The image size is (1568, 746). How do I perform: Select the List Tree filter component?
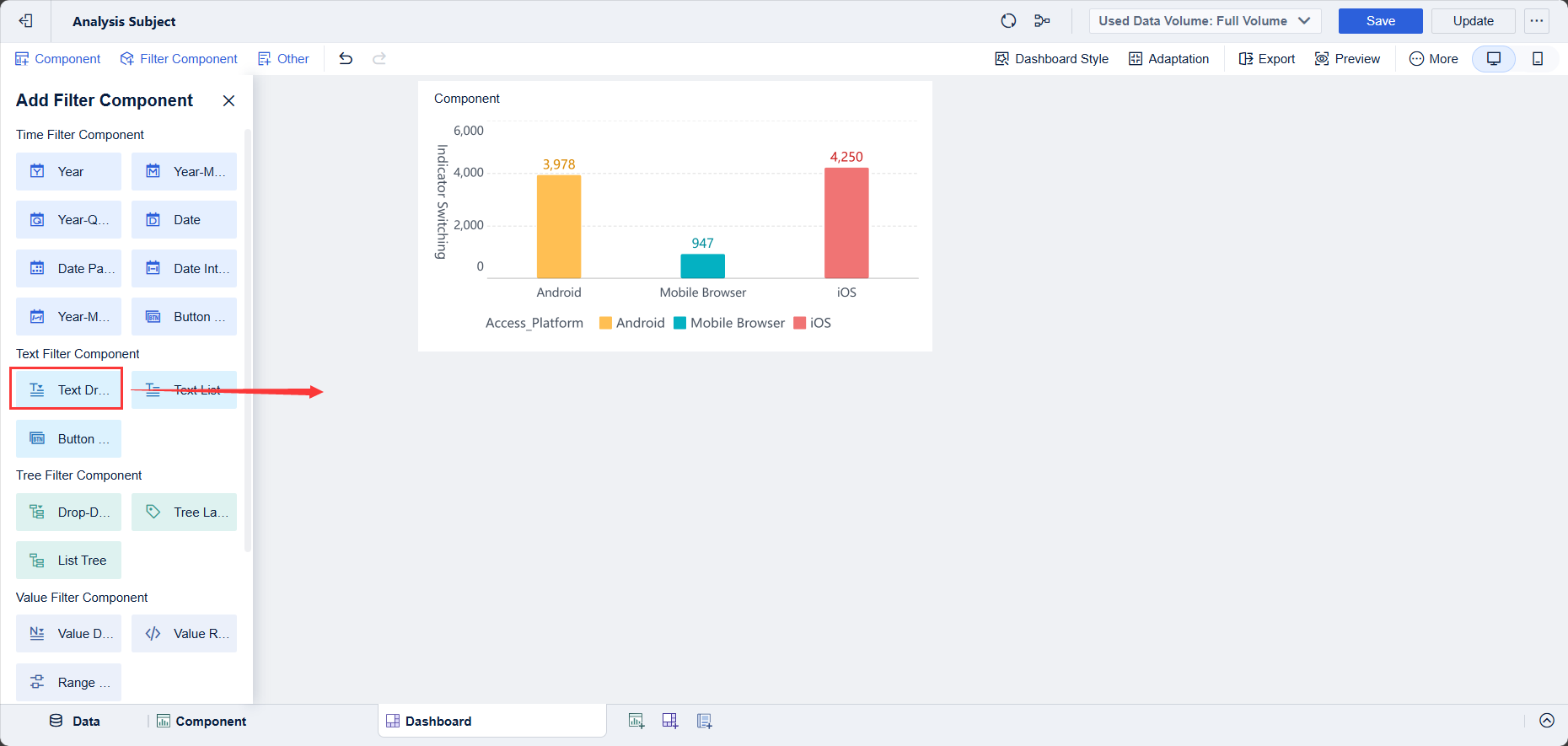point(68,561)
